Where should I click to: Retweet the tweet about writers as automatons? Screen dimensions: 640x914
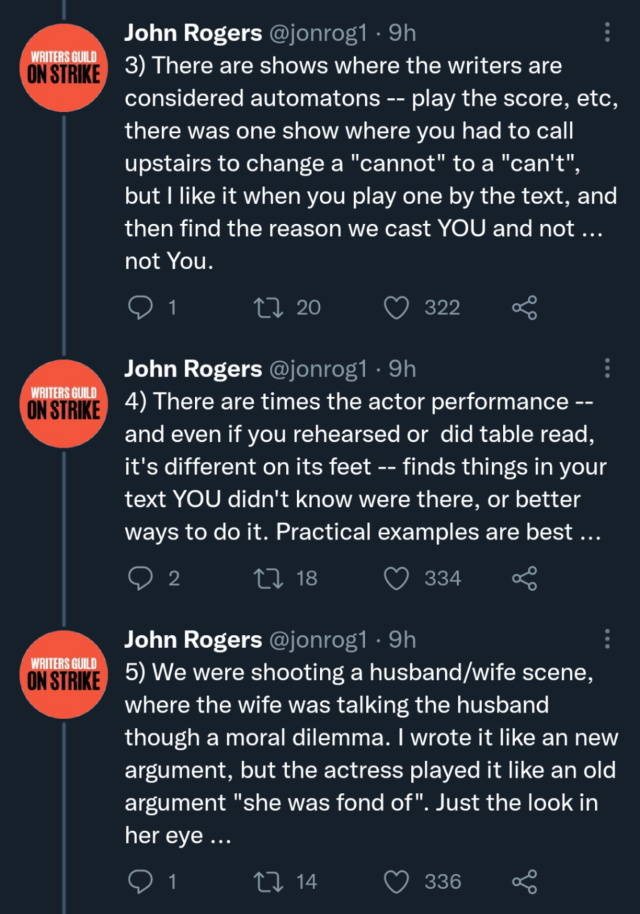[x=268, y=307]
